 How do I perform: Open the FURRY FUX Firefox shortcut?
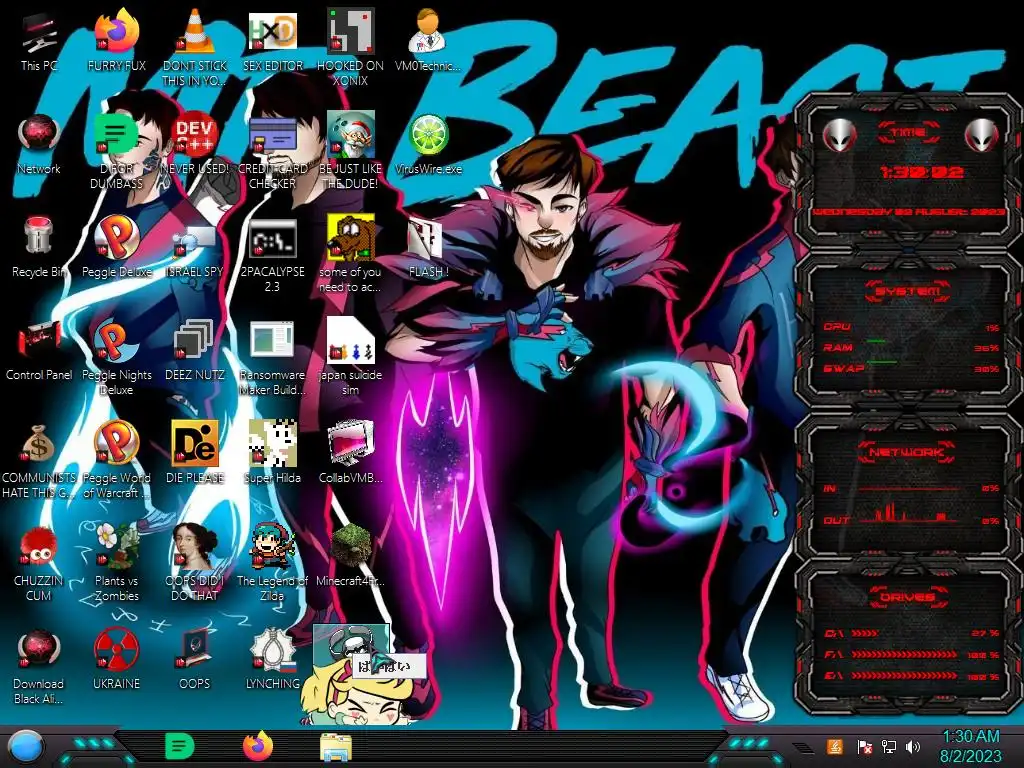point(117,40)
